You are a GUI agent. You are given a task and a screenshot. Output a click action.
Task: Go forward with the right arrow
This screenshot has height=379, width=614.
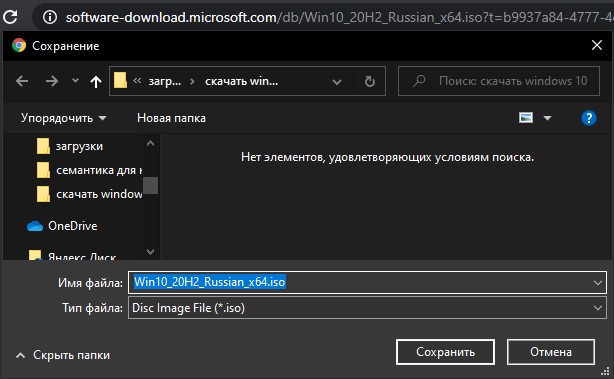pyautogui.click(x=52, y=81)
